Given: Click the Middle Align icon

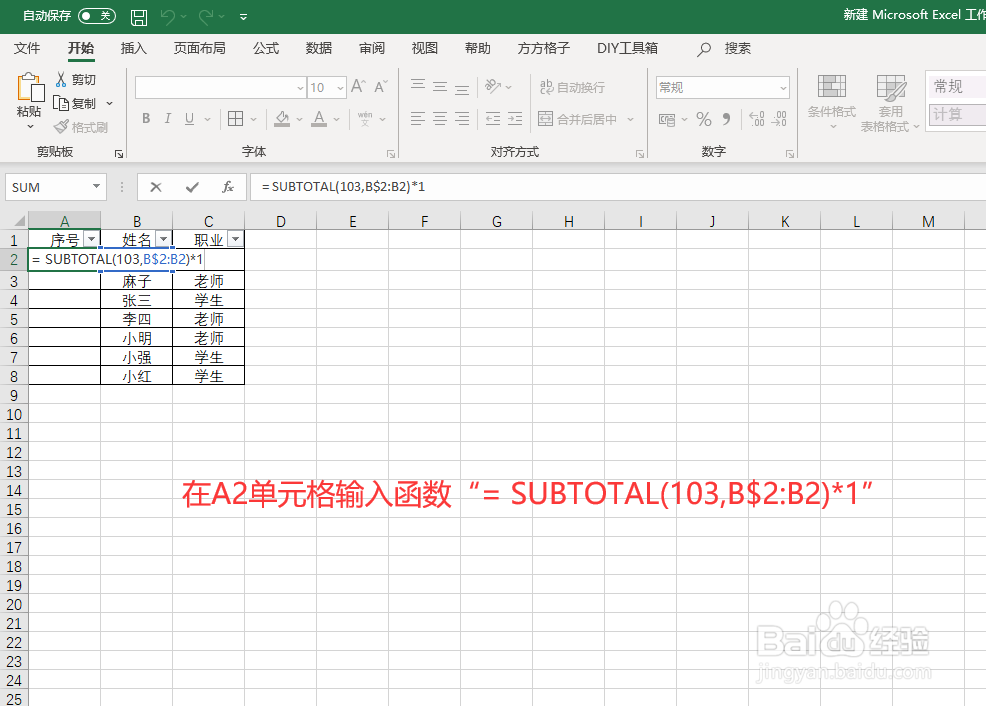Looking at the screenshot, I should tap(440, 86).
